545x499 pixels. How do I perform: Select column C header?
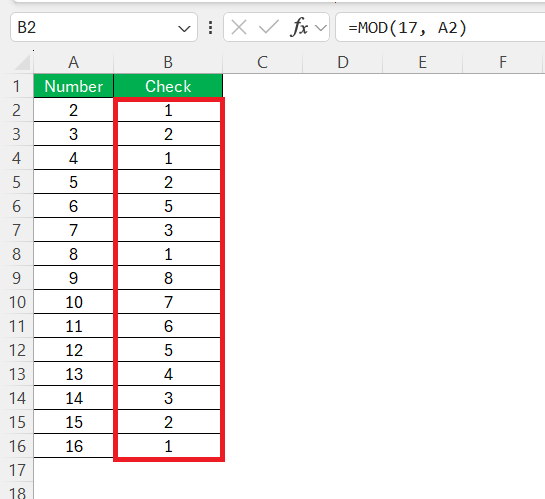[262, 63]
